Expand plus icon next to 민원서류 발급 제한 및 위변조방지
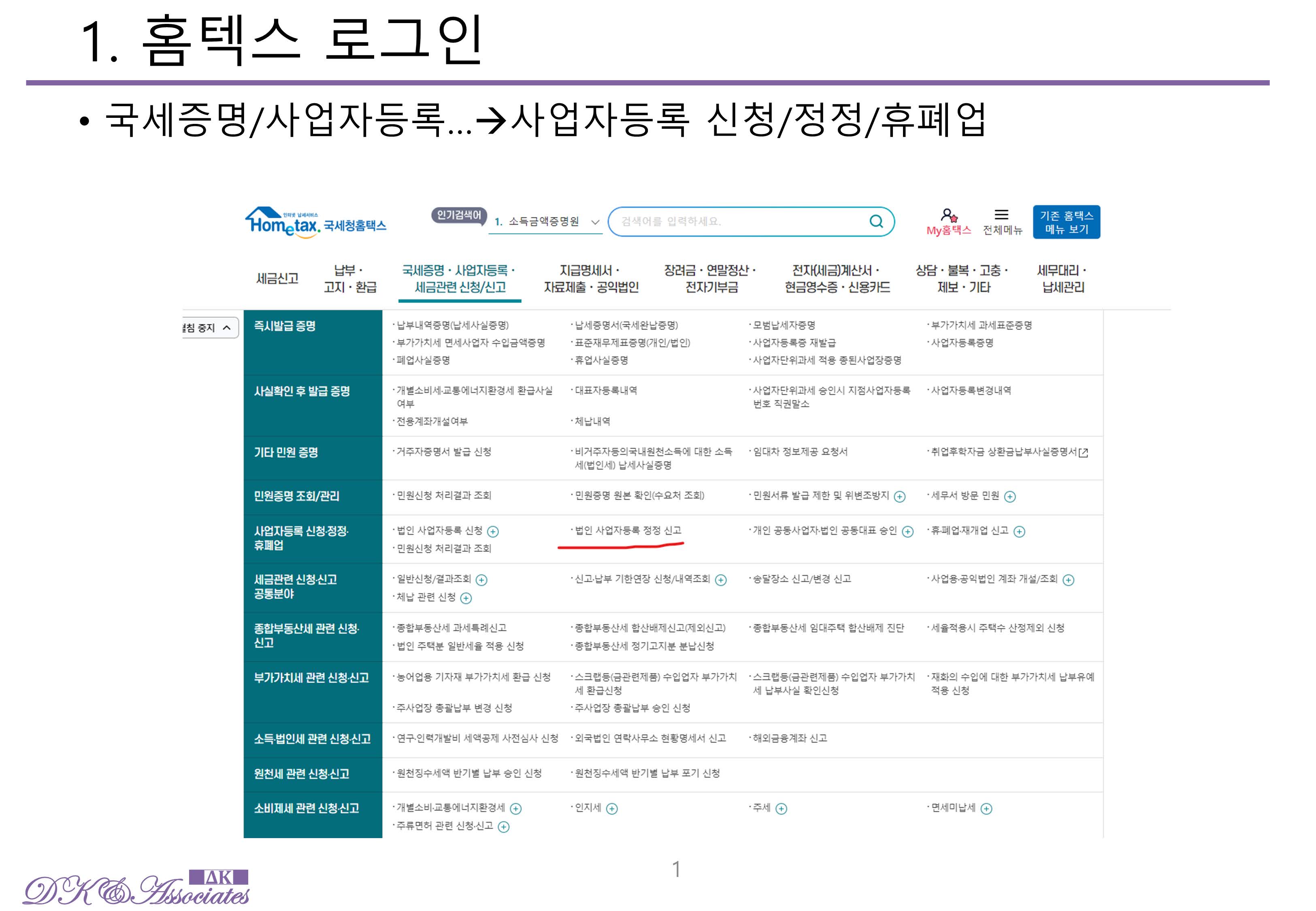The width and height of the screenshot is (1316, 911). [900, 497]
